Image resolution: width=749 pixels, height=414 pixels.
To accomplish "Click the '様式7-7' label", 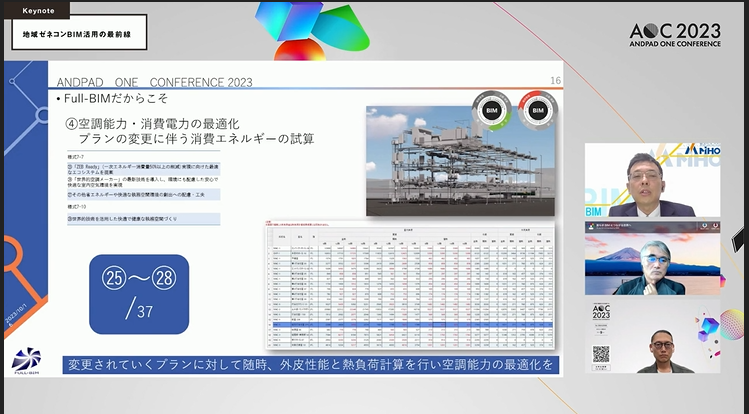I will (76, 157).
